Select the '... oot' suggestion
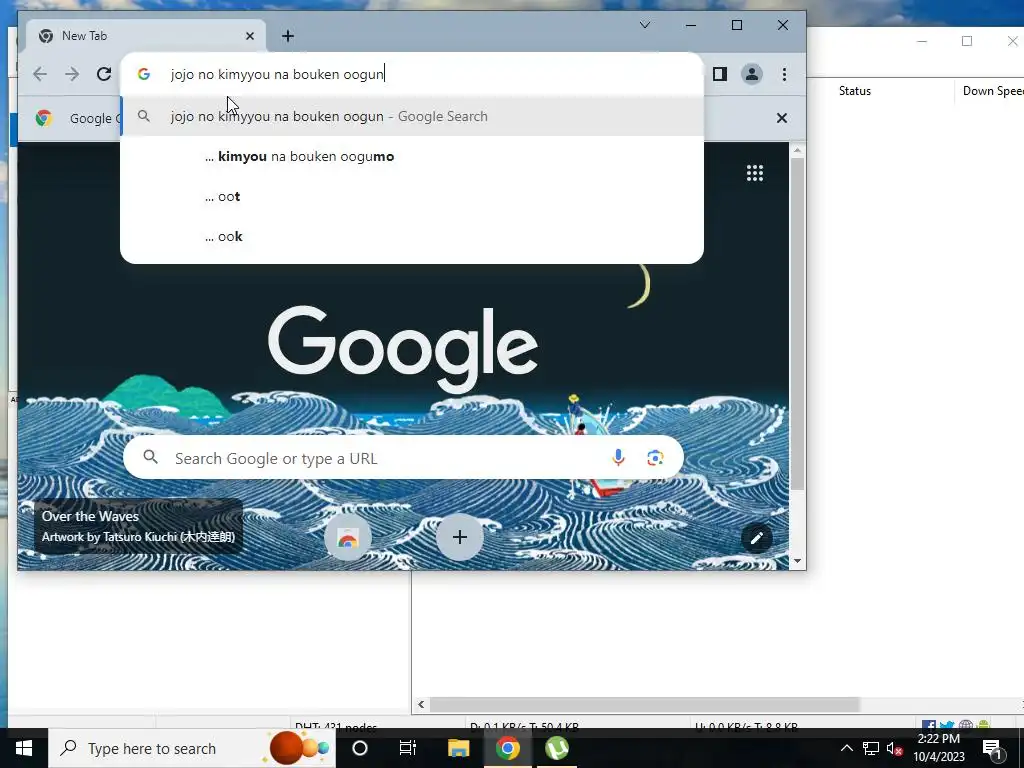1024x768 pixels. click(412, 197)
